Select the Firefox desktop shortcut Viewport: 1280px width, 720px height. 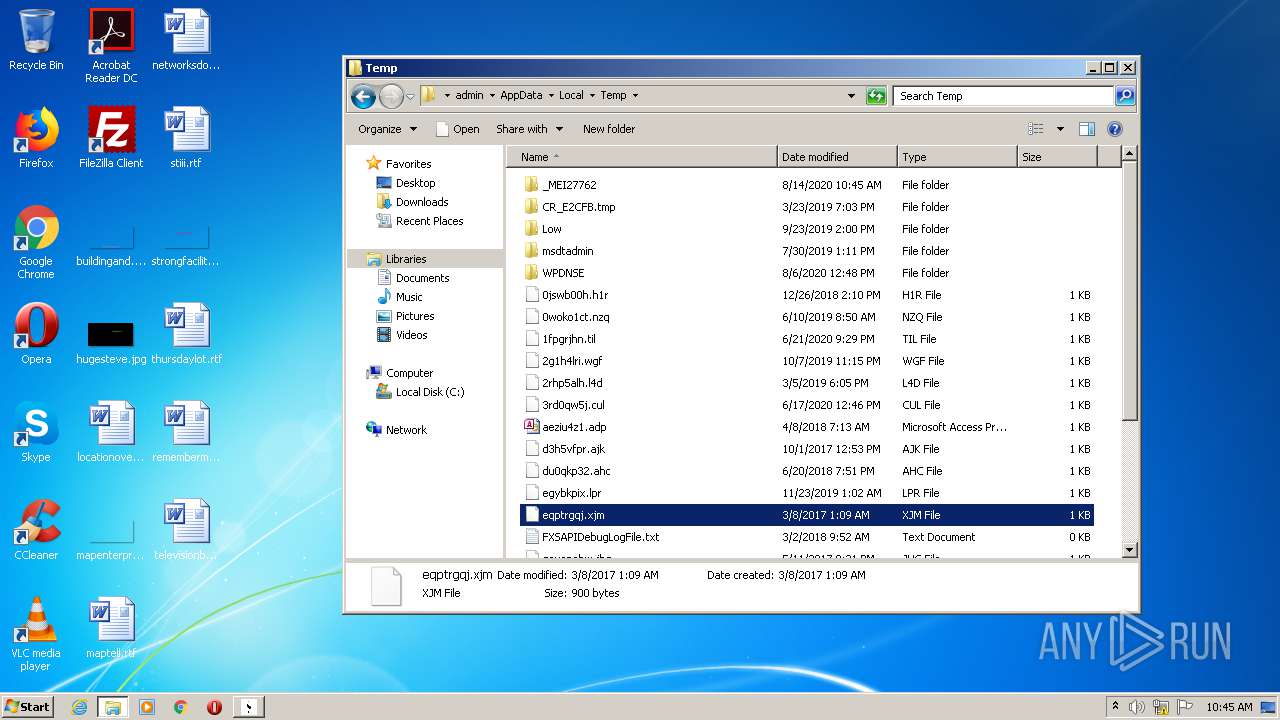(36, 138)
